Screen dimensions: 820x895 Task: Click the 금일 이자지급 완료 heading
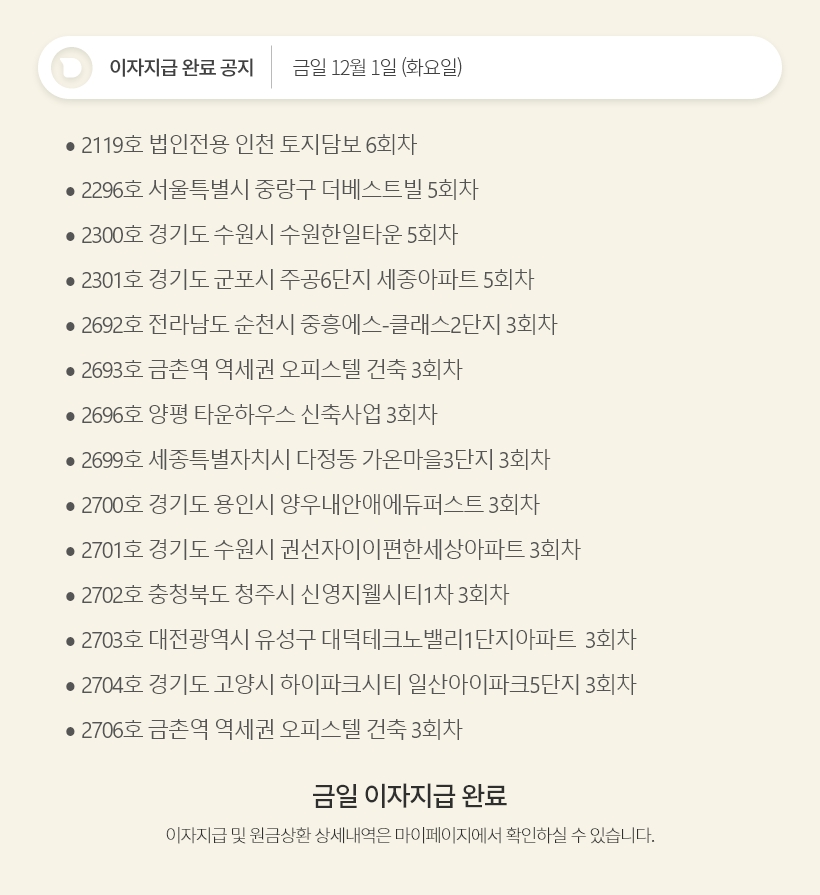(409, 796)
